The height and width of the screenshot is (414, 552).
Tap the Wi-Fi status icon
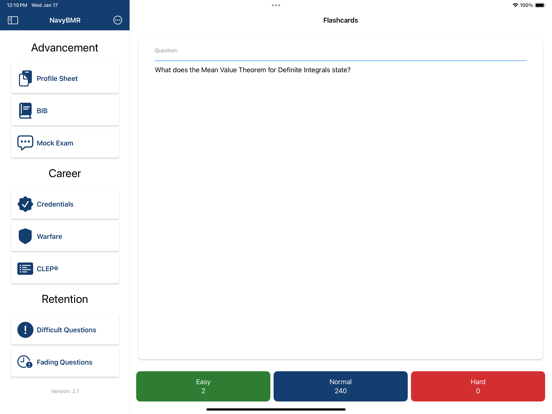pos(515,5)
